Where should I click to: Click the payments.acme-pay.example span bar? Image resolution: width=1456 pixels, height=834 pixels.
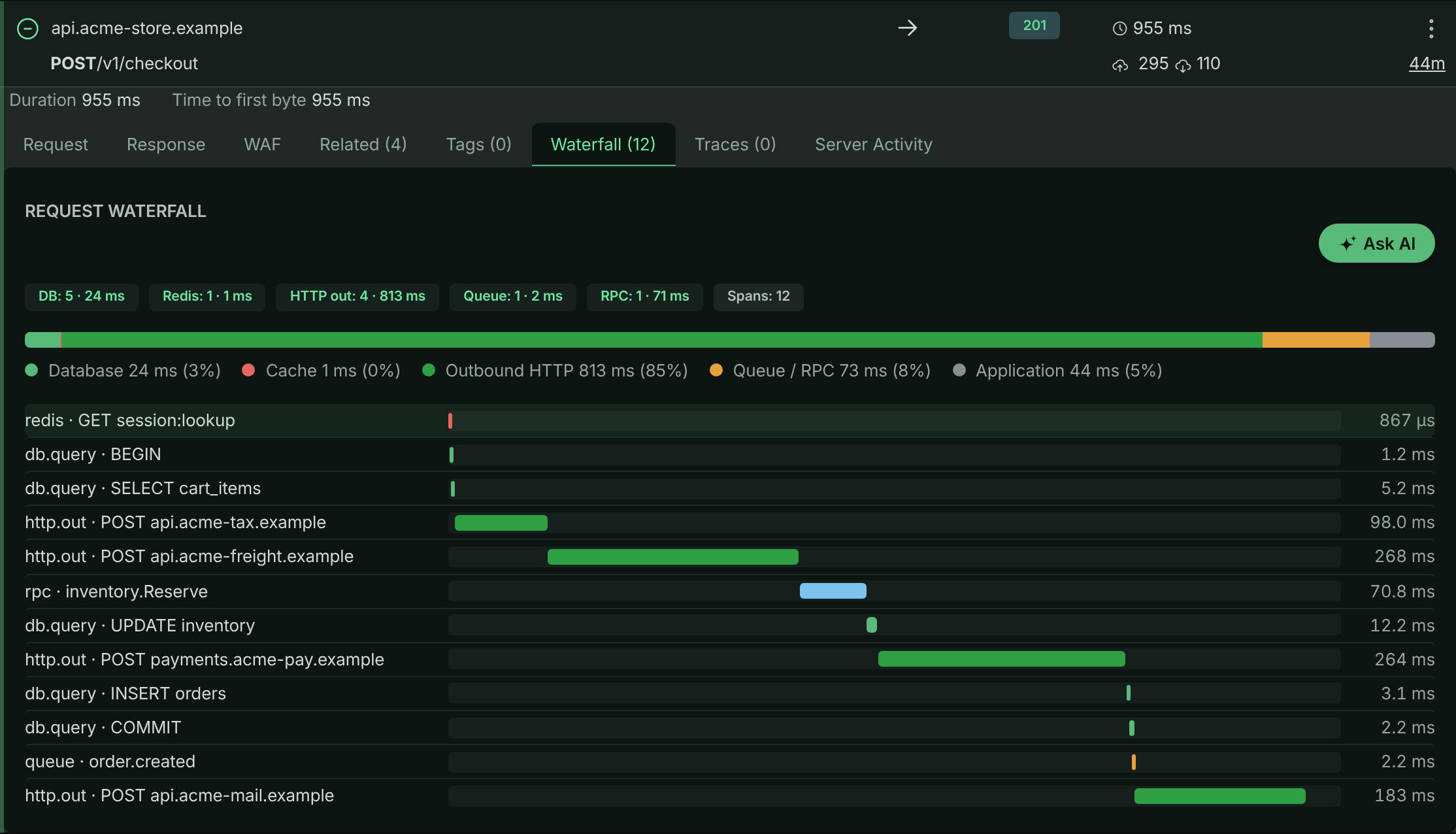coord(1002,659)
